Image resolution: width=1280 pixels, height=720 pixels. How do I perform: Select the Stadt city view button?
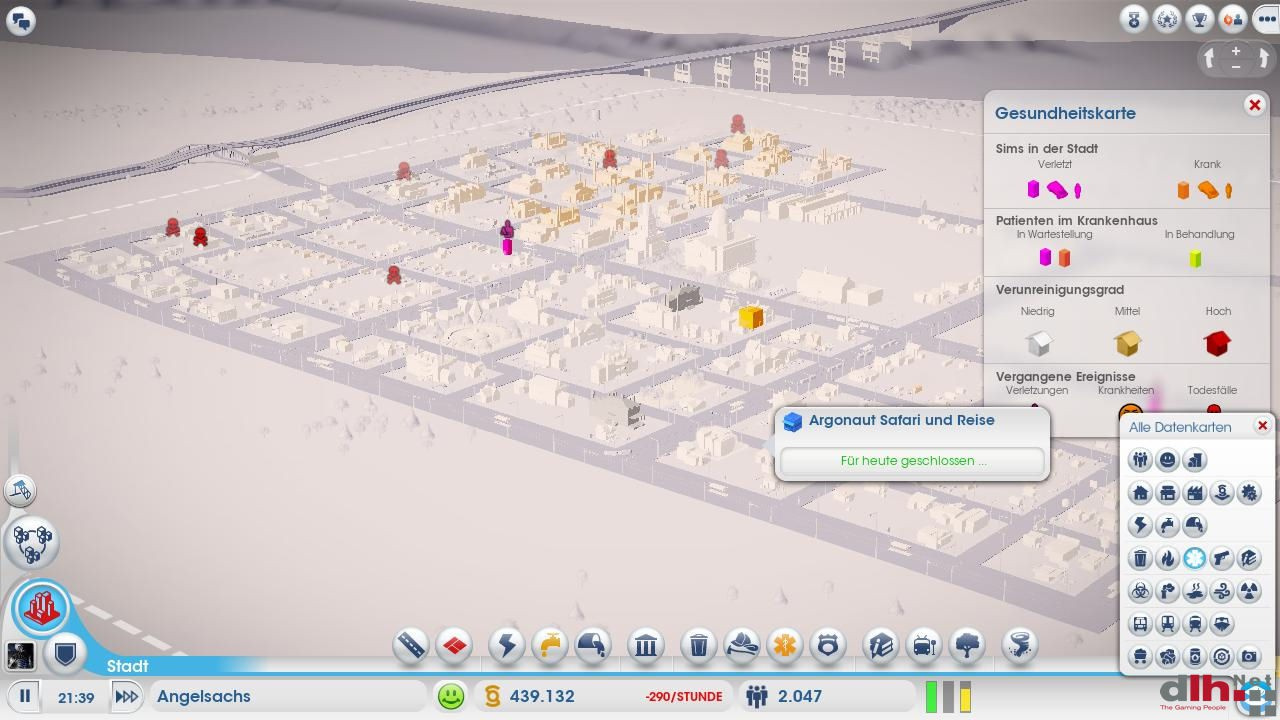[x=42, y=608]
